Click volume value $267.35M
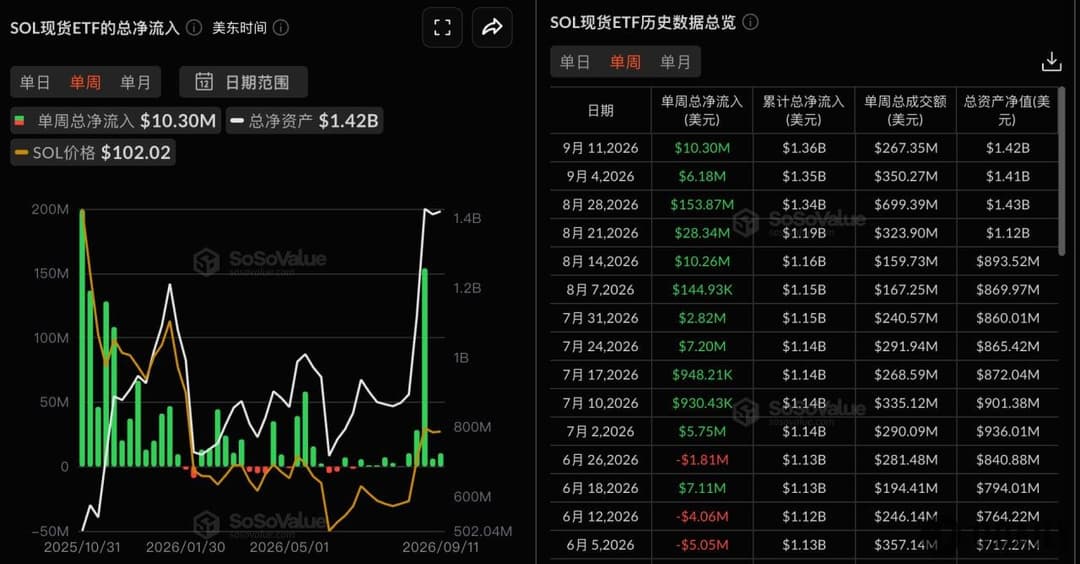The height and width of the screenshot is (564, 1080). click(906, 148)
